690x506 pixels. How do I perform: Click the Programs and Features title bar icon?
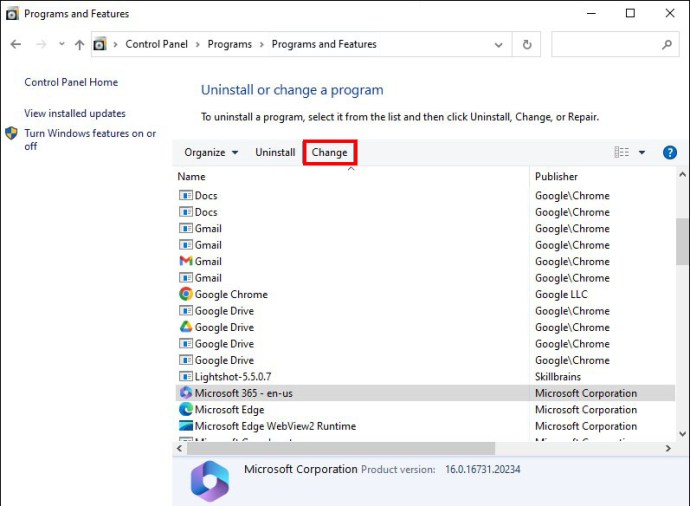pyautogui.click(x=12, y=14)
